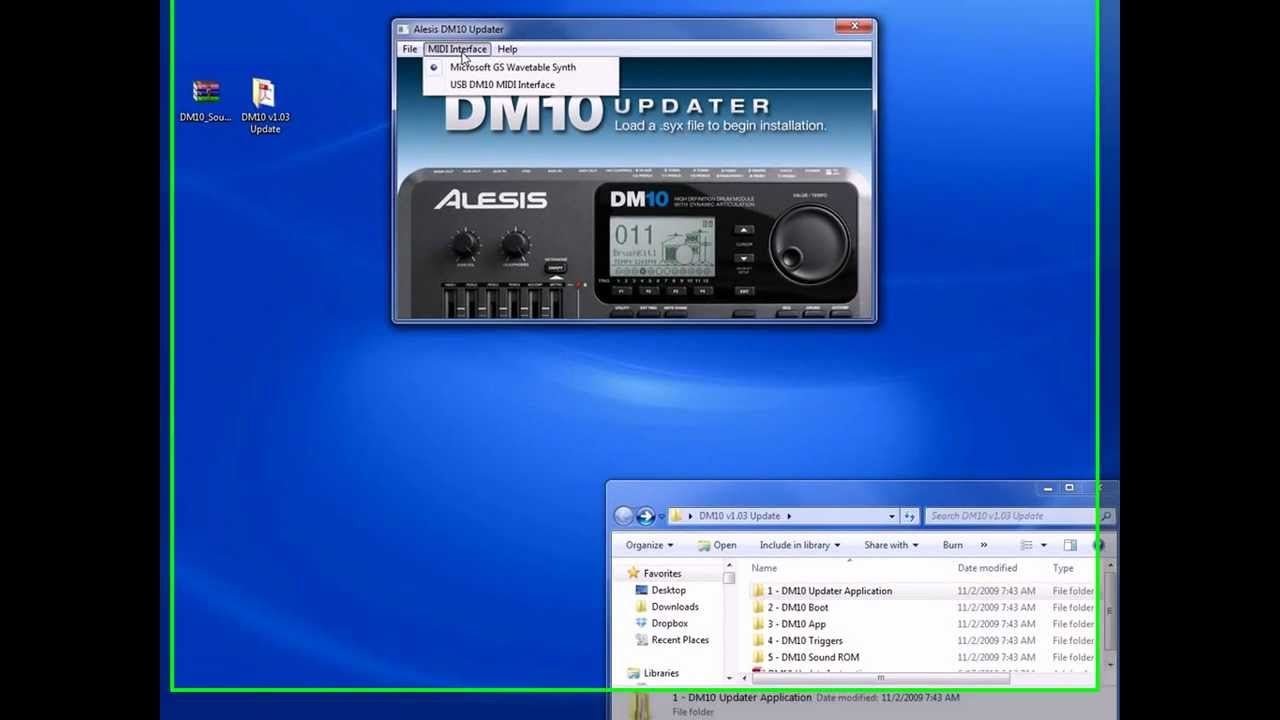Select the folder icon of 1 - DM10 Updater Application
The height and width of the screenshot is (720, 1280).
758,591
